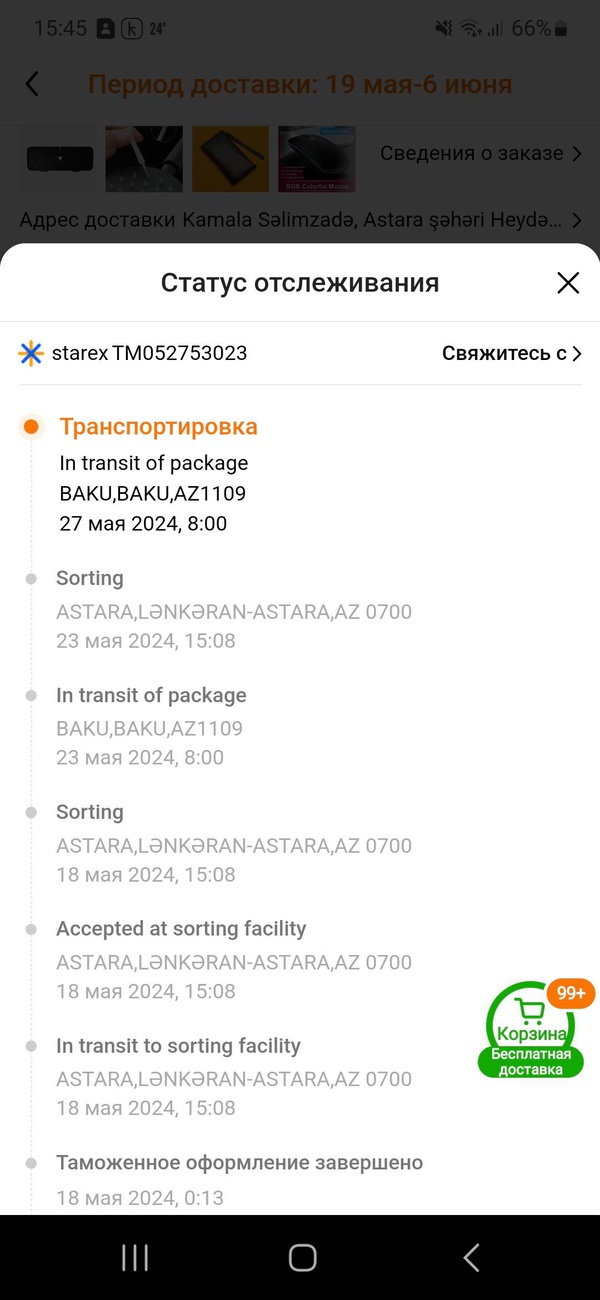Tap the Период доставки header title

pos(300,84)
